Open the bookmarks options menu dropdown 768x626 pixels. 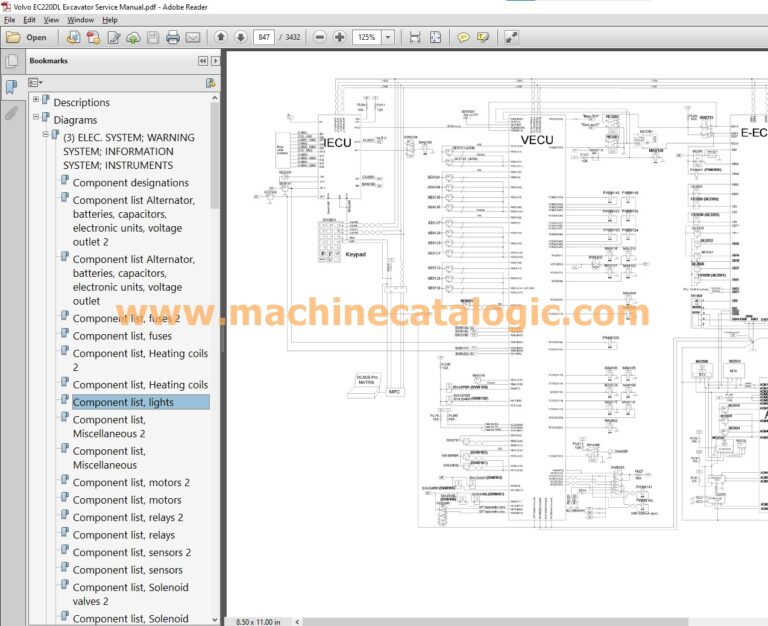point(35,83)
